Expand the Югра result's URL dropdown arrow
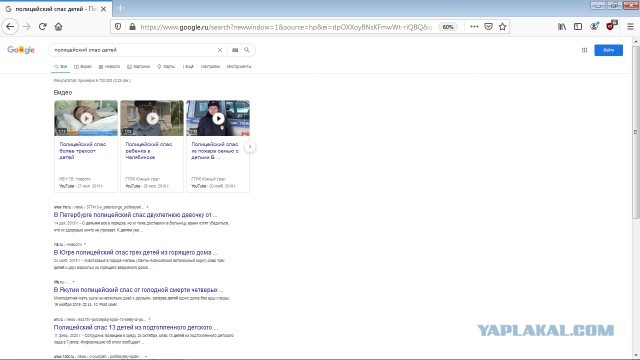 click(84, 244)
